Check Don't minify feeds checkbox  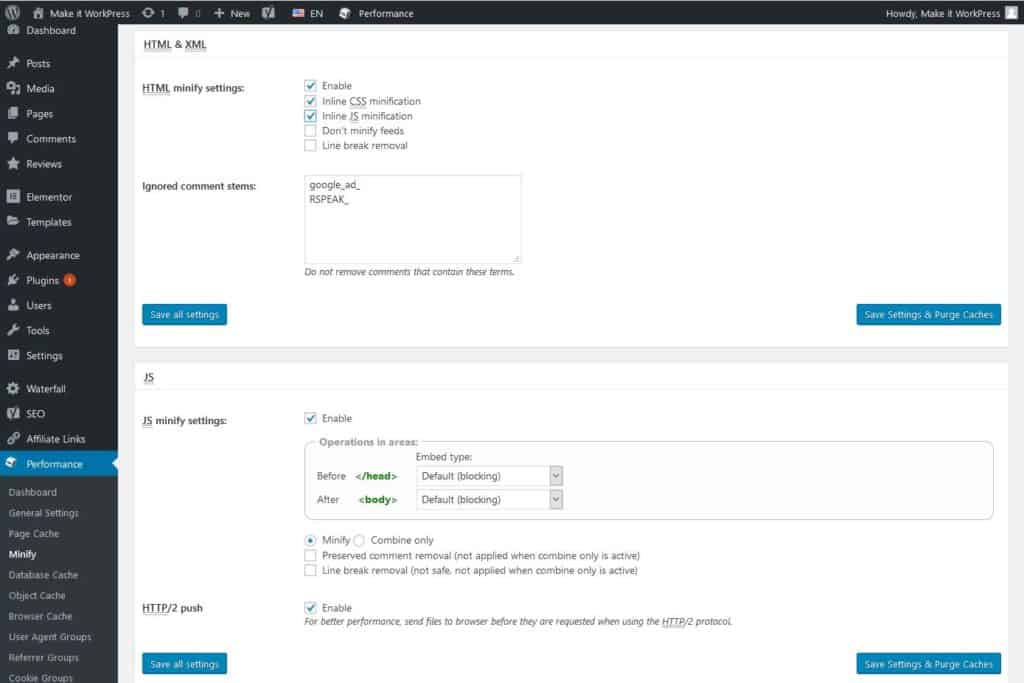point(310,131)
